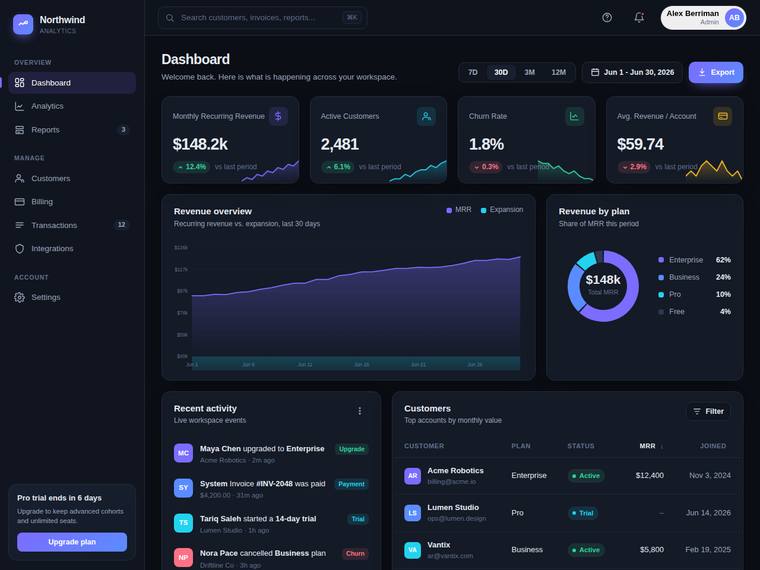Click the VA avatar for Vantix
760x570 pixels.
(x=412, y=550)
